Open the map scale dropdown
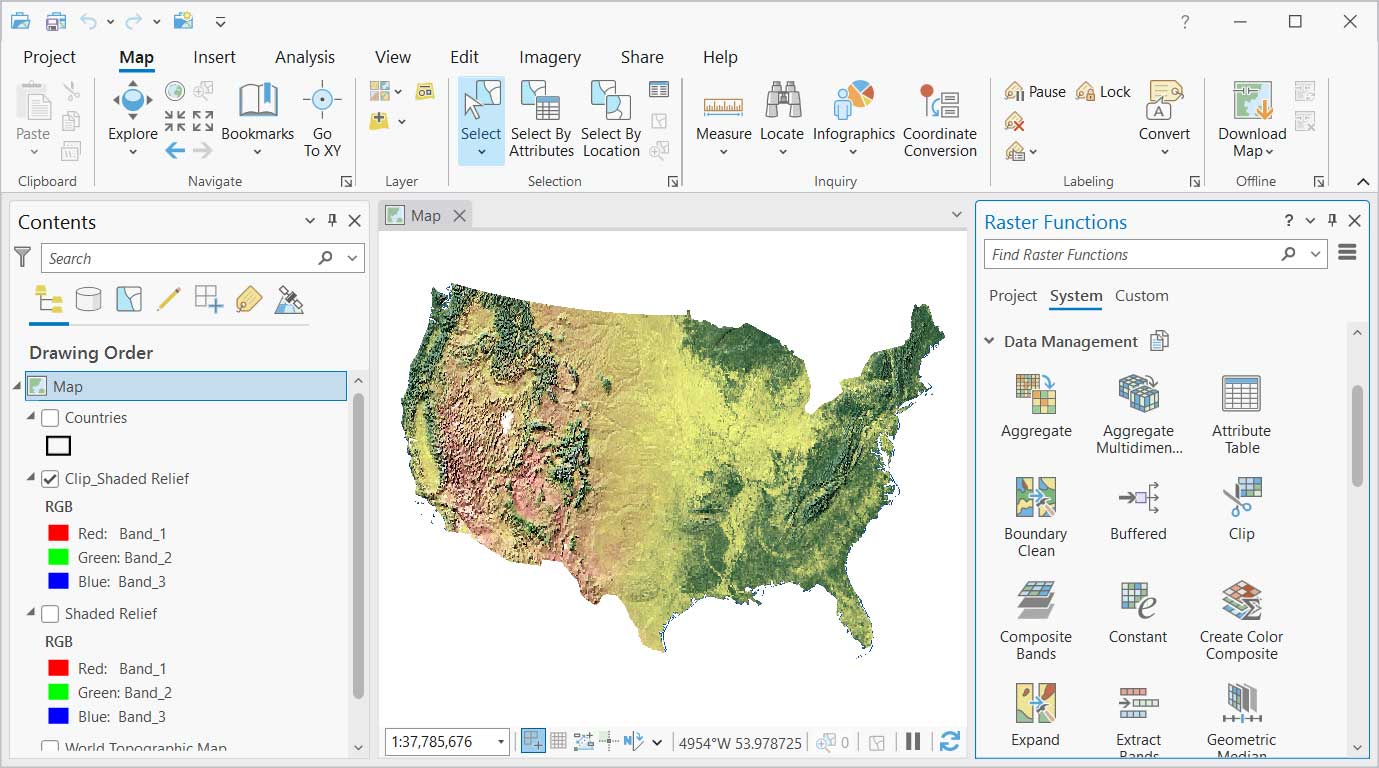This screenshot has height=768, width=1379. (x=501, y=742)
